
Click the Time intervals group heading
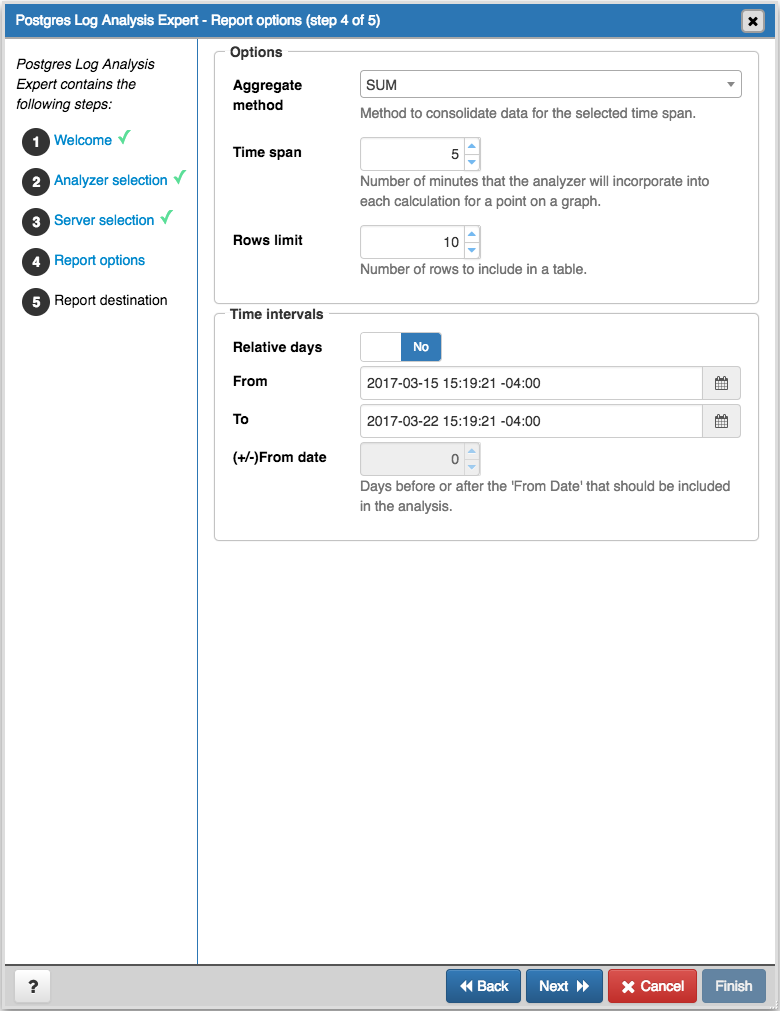[x=277, y=314]
